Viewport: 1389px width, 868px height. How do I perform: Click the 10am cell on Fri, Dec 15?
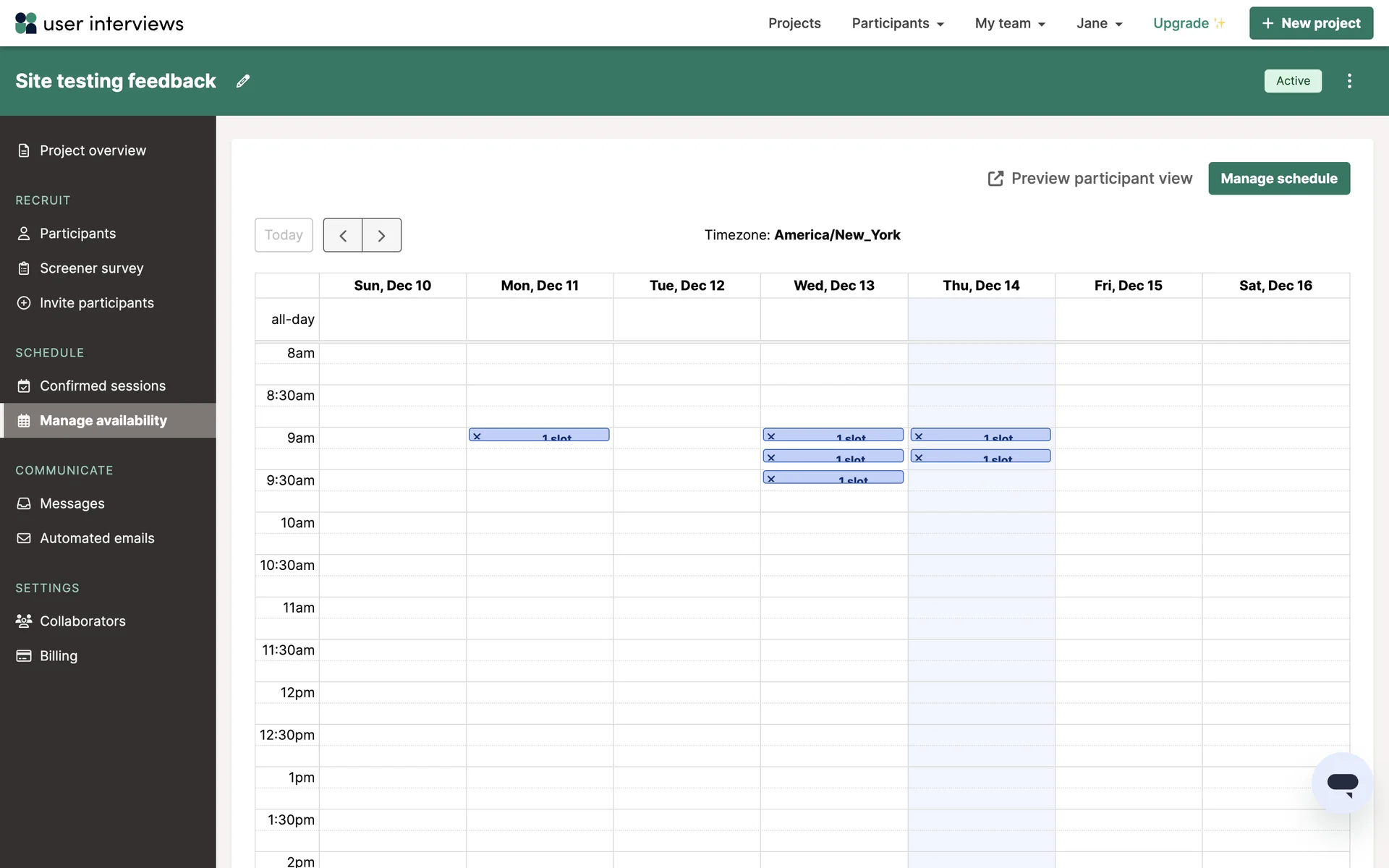[1128, 522]
